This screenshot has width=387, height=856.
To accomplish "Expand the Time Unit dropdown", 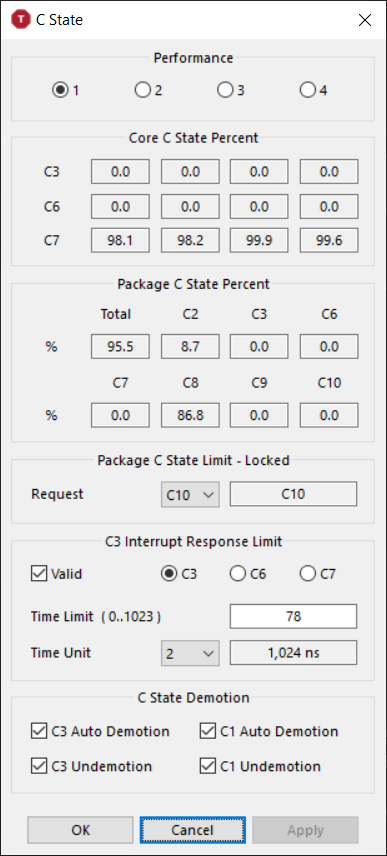I will coord(190,653).
